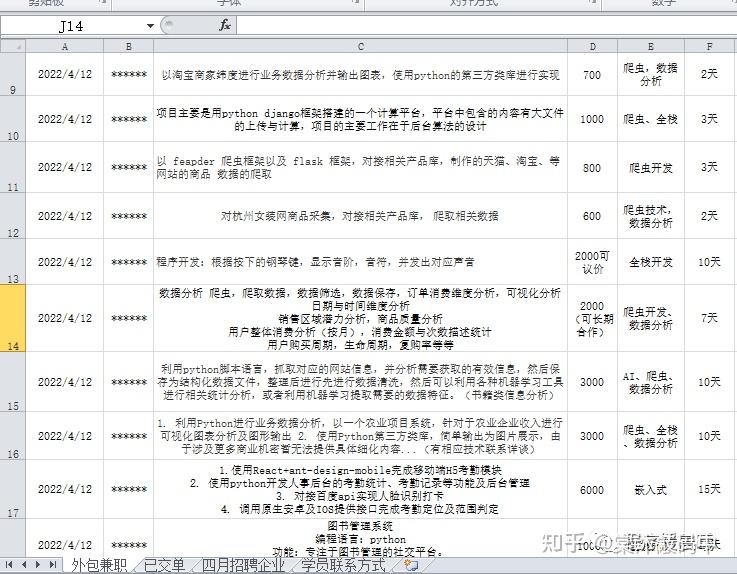
Task: Click the 图书管理系统 description cell
Action: [x=361, y=538]
